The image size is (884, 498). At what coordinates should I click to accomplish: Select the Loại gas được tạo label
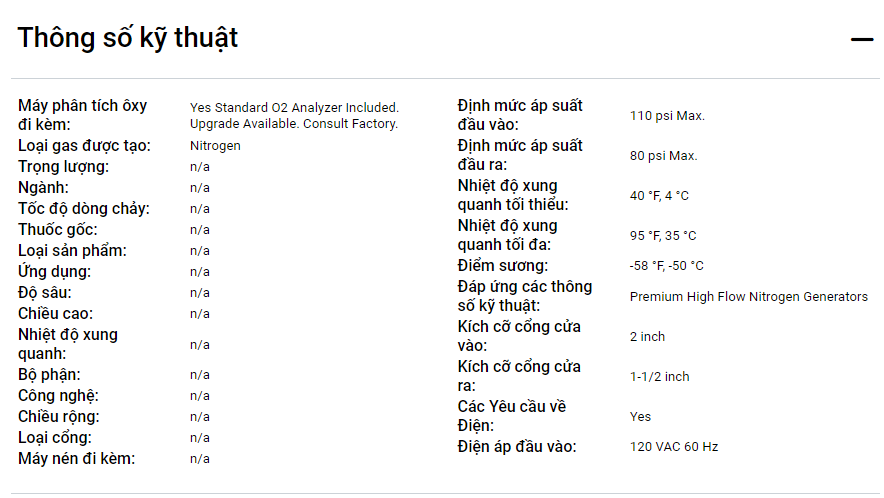click(84, 146)
